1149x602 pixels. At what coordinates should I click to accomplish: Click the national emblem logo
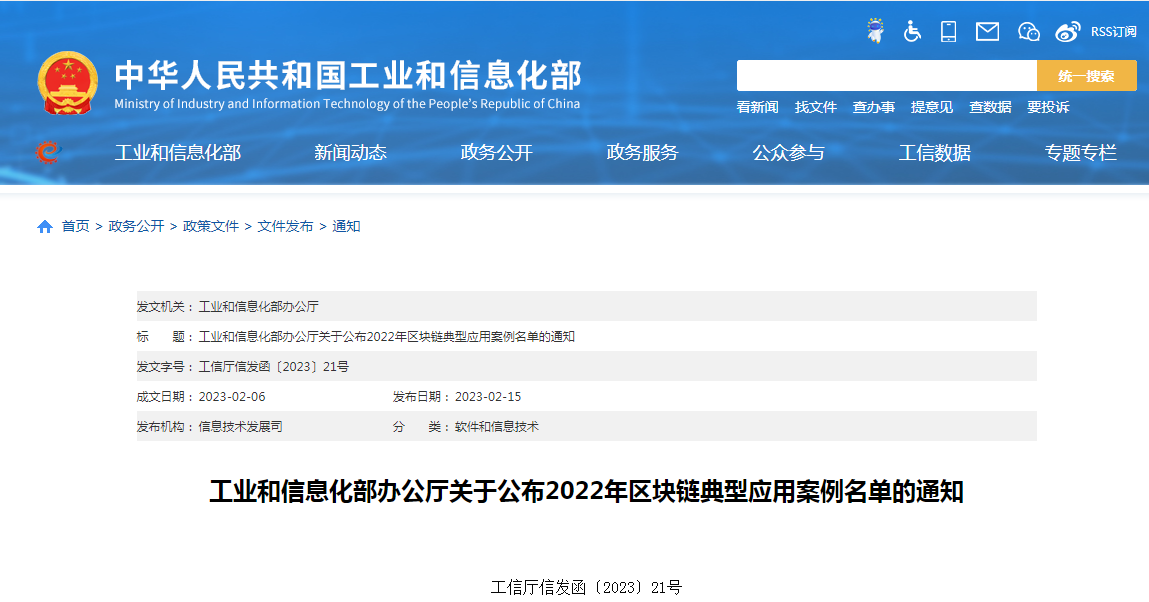(68, 83)
